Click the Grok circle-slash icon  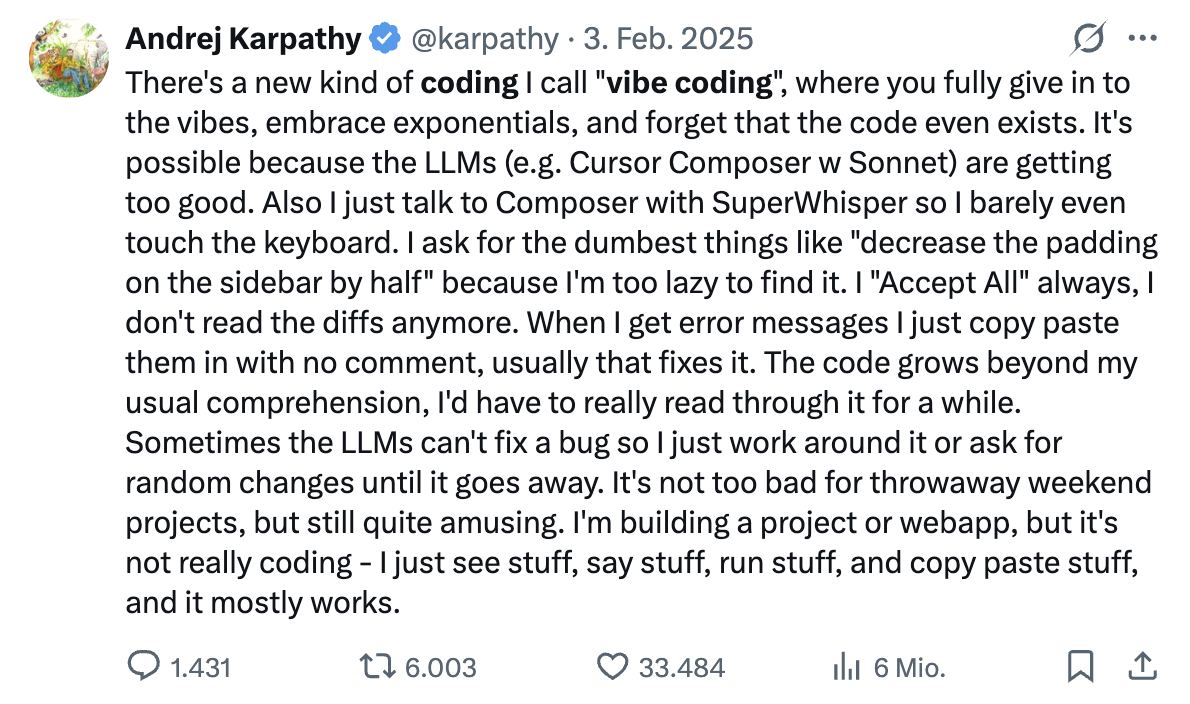coord(1086,40)
